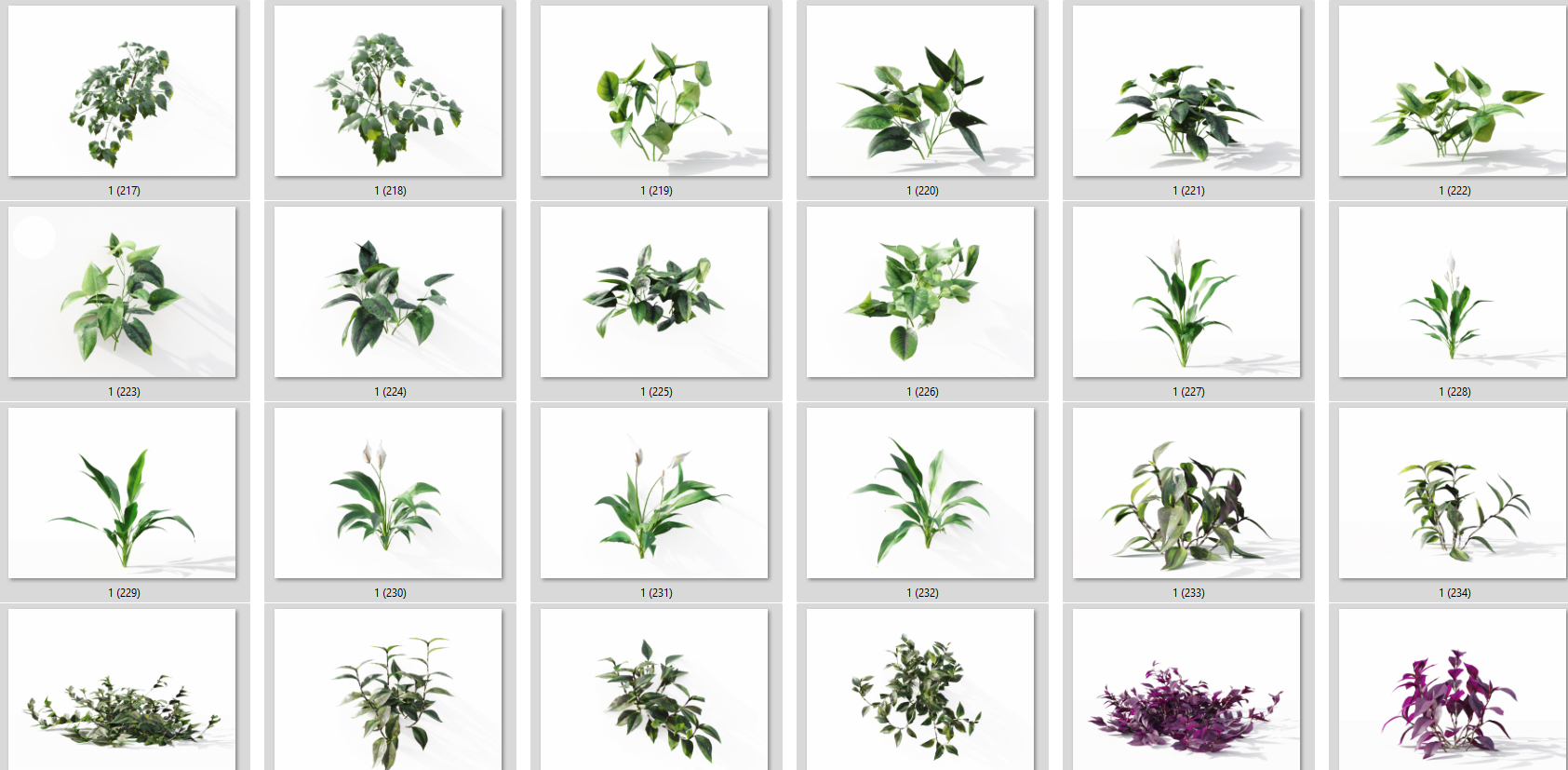
Task: Click the plant image 1 (224)
Action: tap(388, 291)
